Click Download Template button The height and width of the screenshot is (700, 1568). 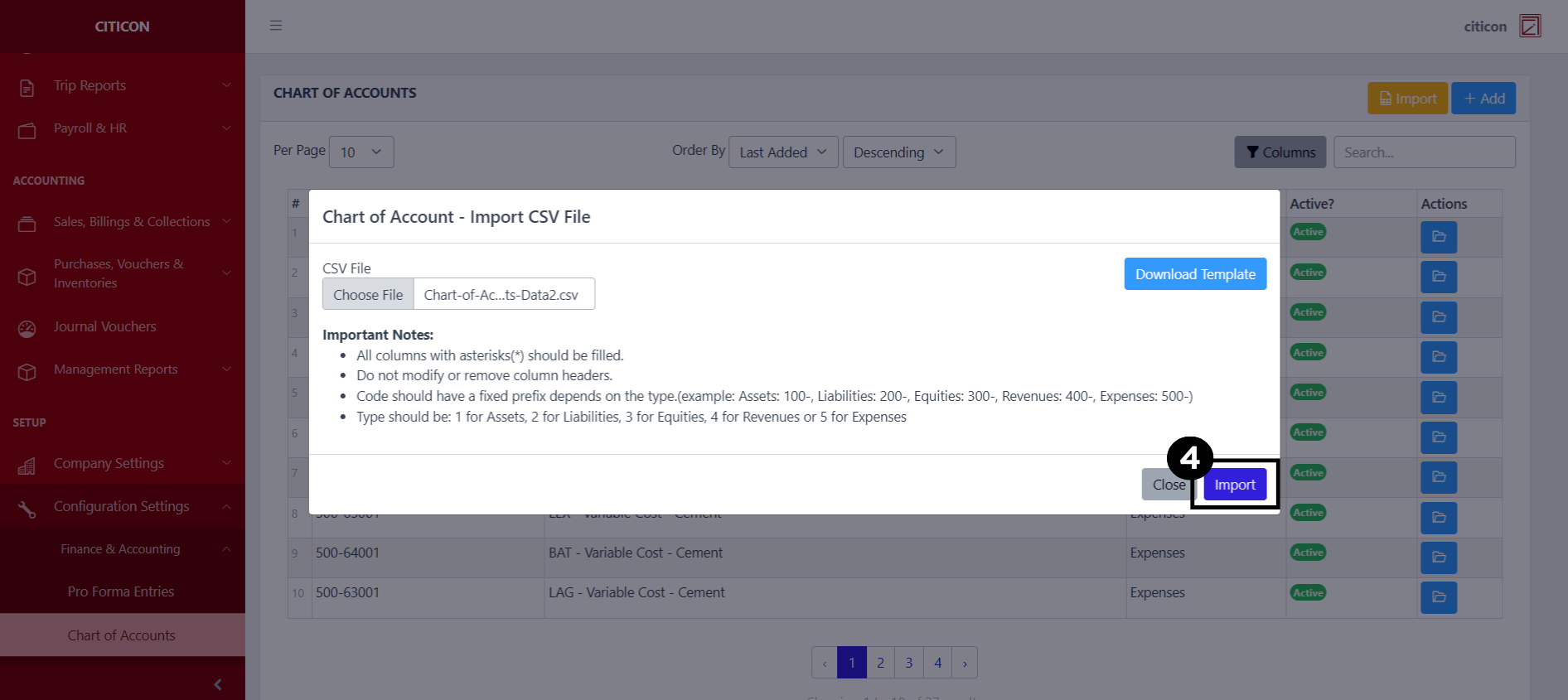[x=1194, y=274]
